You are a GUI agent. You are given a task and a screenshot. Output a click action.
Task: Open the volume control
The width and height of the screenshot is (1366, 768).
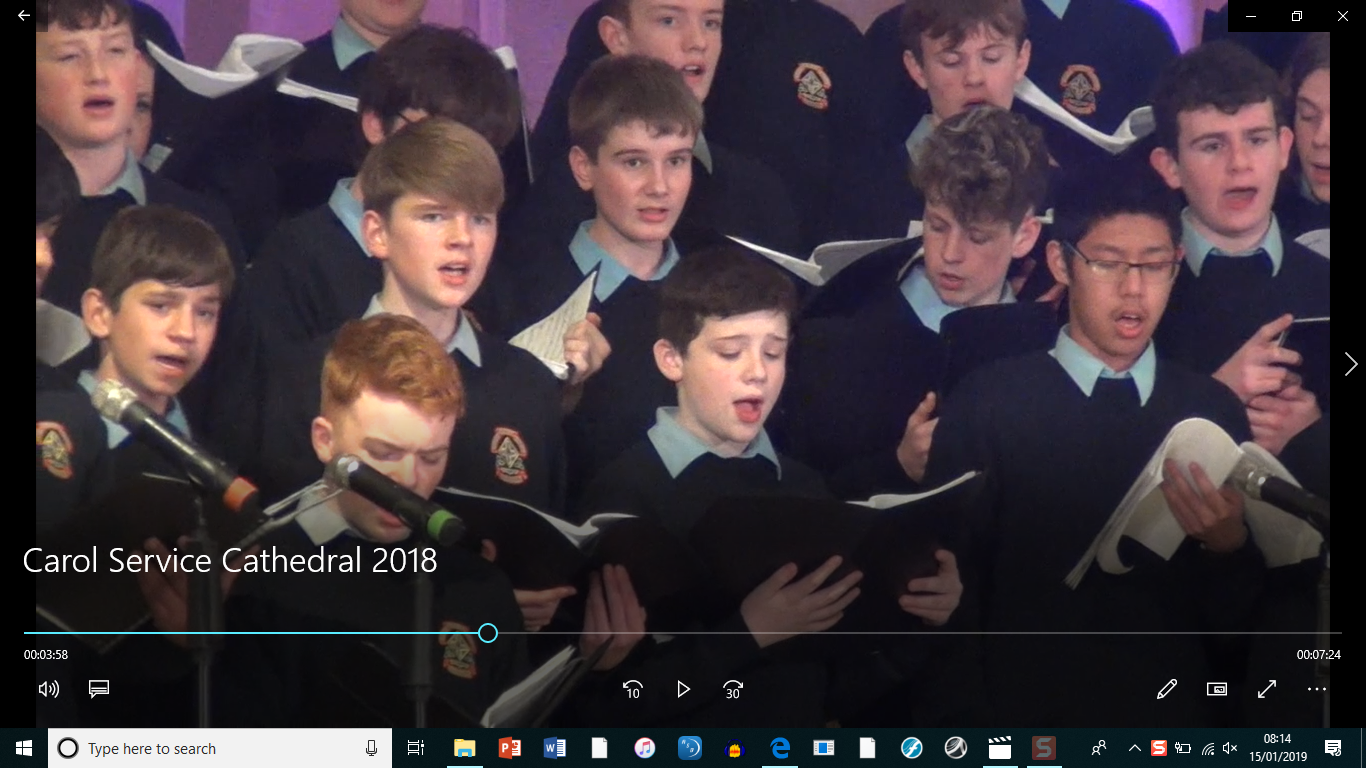48,689
